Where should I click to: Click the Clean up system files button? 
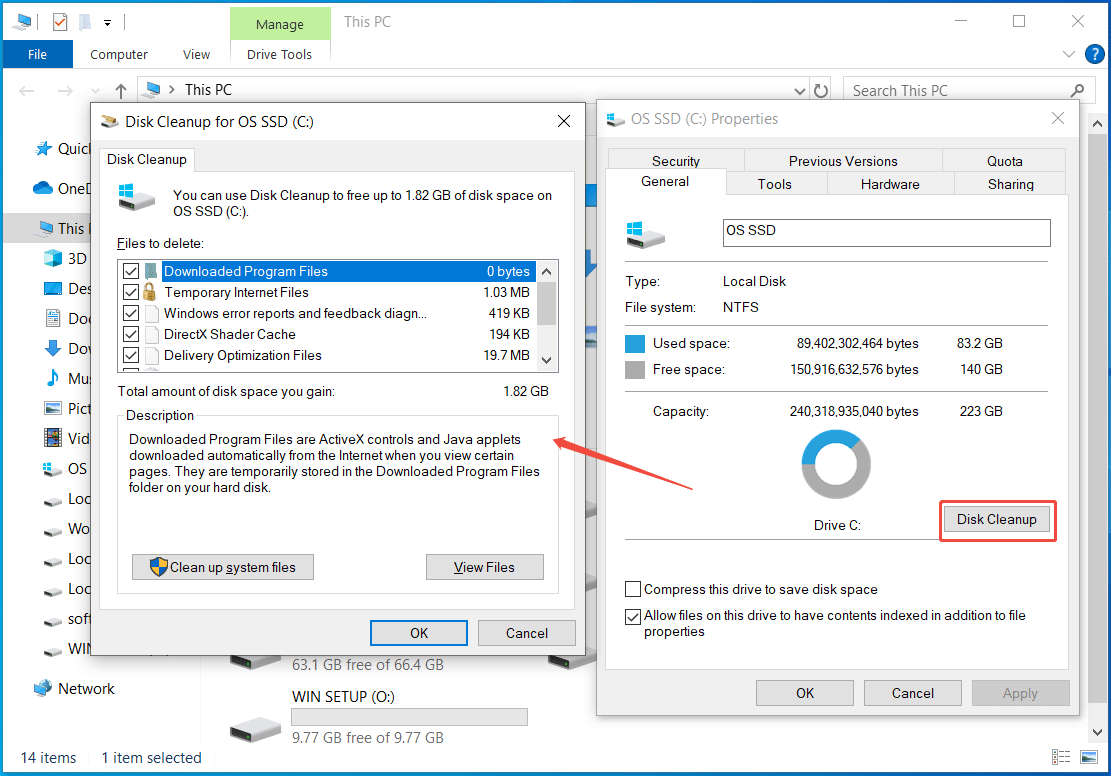tap(223, 567)
